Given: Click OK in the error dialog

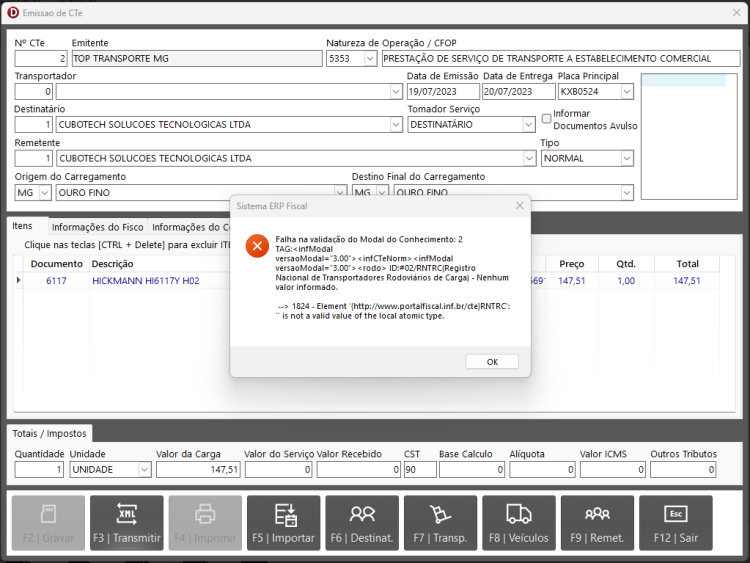Looking at the screenshot, I should [x=492, y=362].
